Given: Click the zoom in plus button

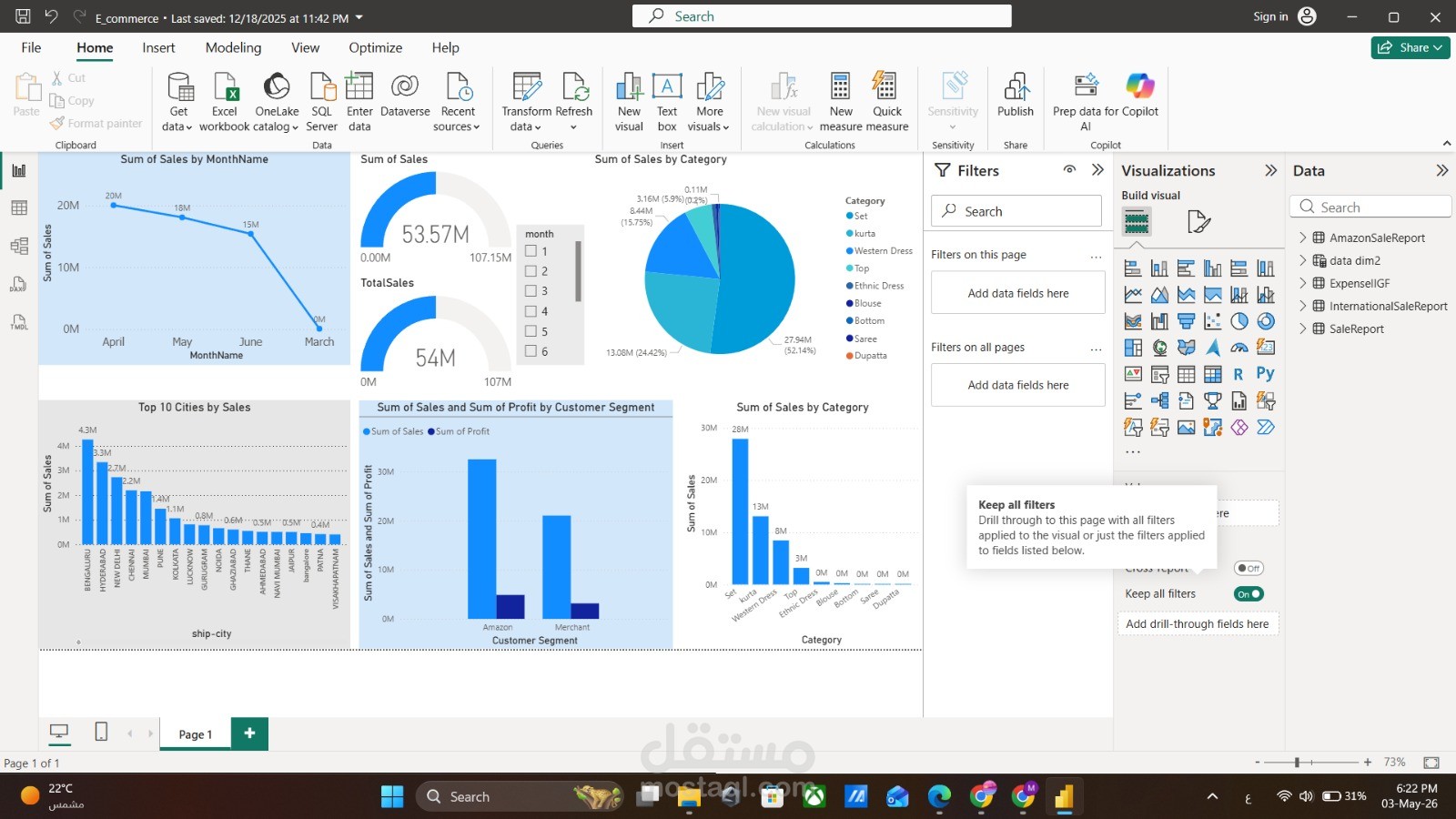Looking at the screenshot, I should pos(1367,762).
